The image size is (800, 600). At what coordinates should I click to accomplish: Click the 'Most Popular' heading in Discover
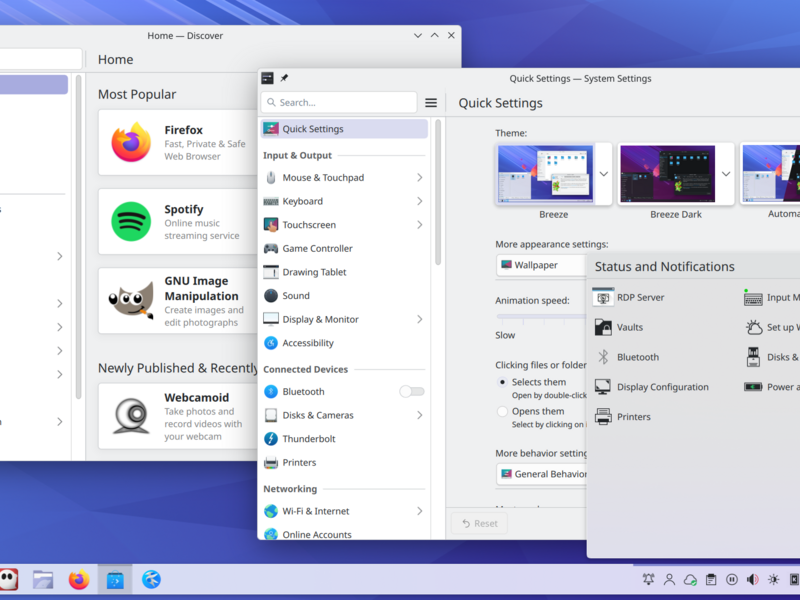(x=137, y=94)
